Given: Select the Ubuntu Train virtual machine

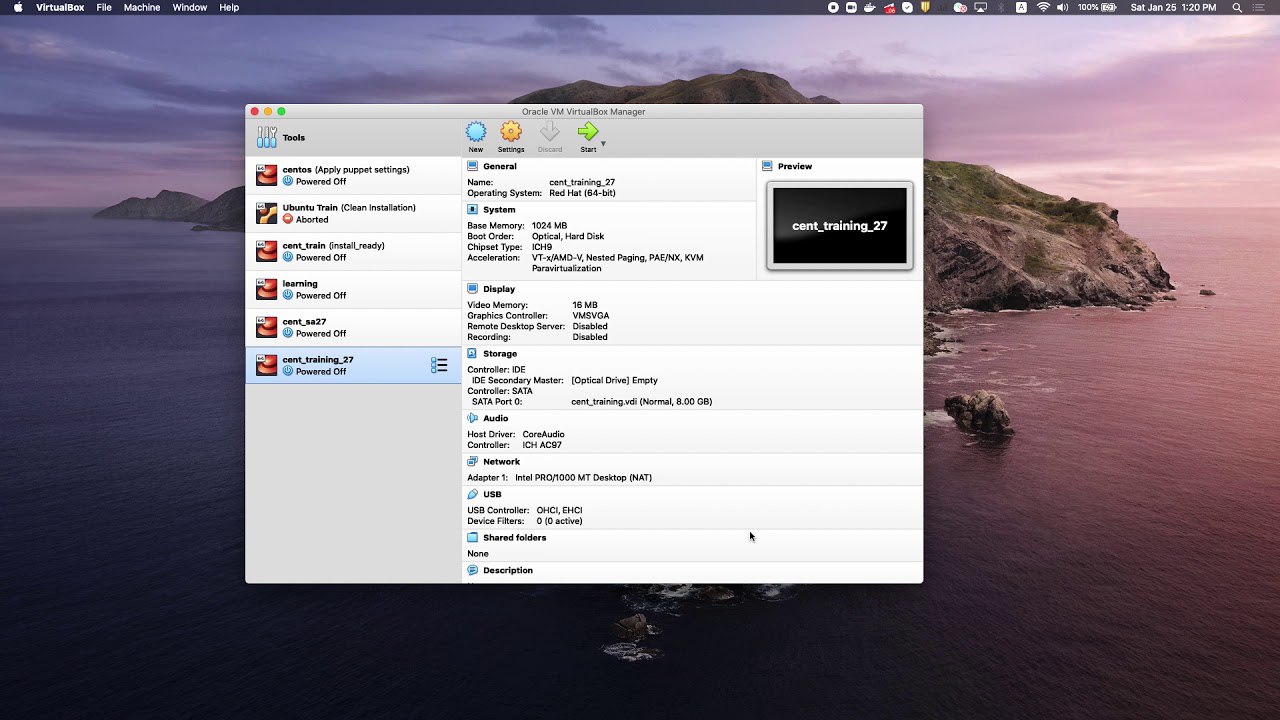Looking at the screenshot, I should coord(353,213).
